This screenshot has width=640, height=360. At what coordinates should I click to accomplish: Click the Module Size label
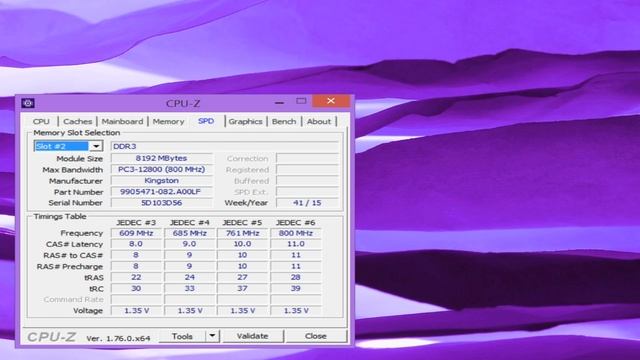(x=80, y=158)
